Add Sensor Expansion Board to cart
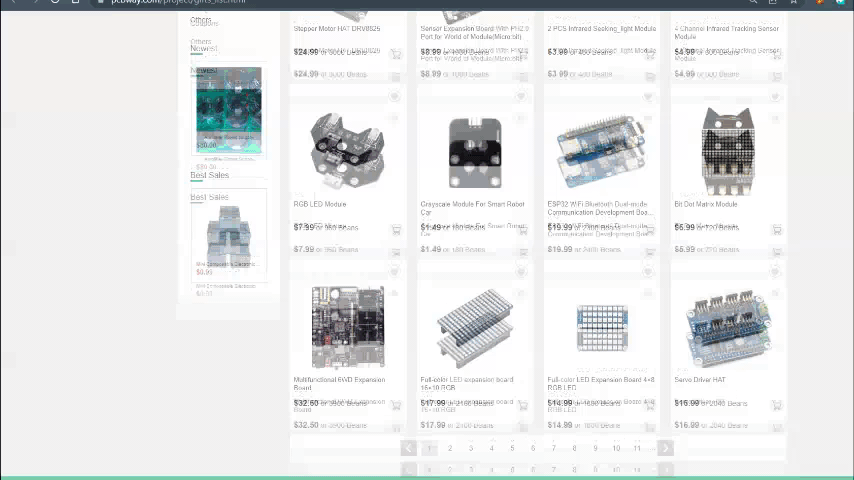 point(523,54)
